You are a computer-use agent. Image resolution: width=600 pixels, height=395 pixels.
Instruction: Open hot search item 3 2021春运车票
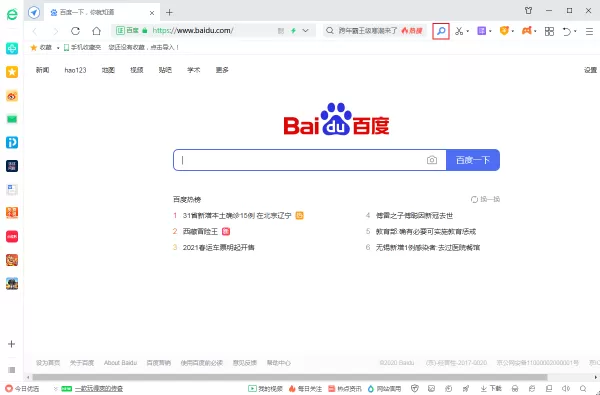(x=218, y=248)
